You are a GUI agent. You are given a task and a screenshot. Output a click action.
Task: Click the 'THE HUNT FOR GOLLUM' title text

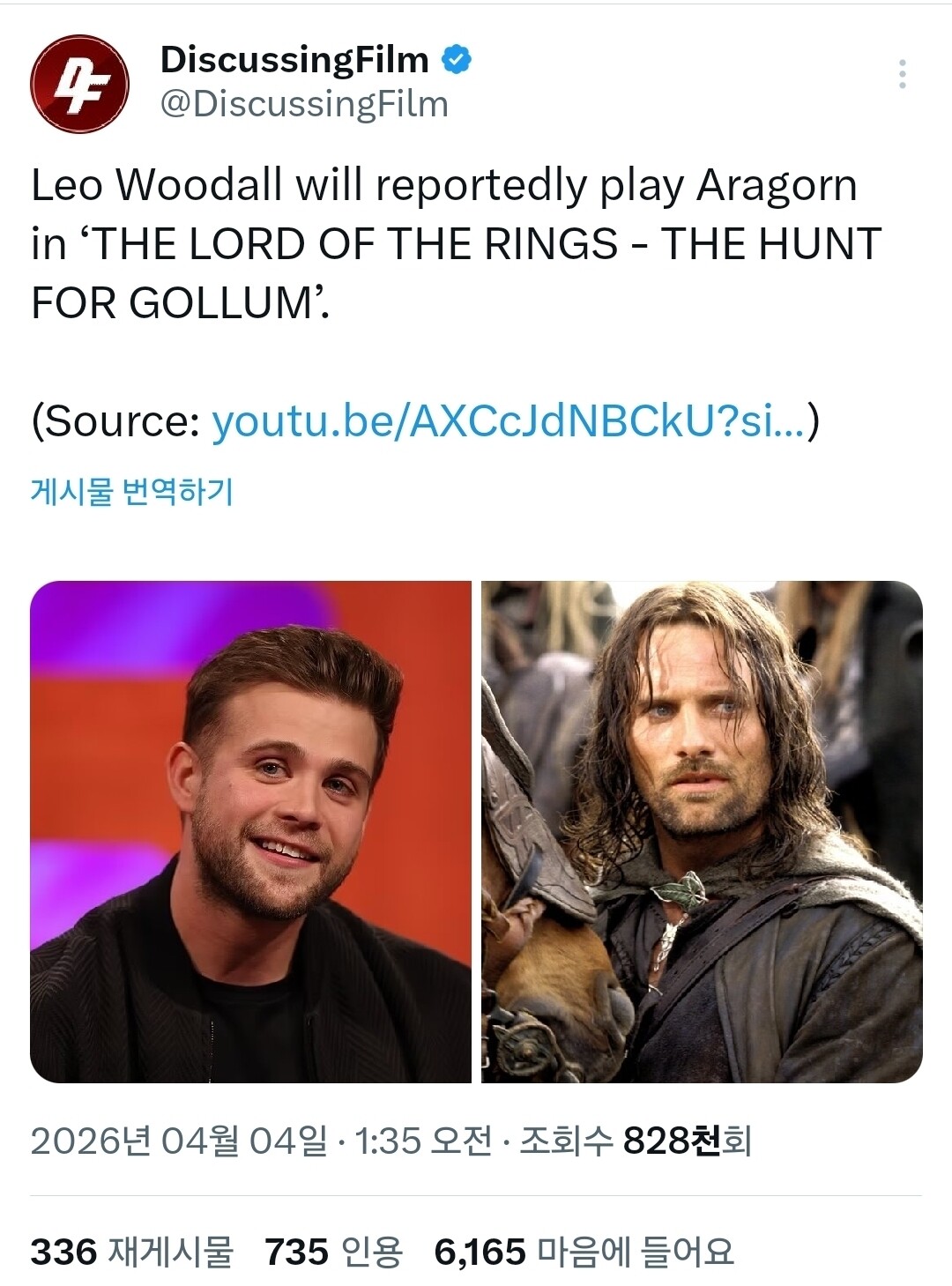[x=456, y=273]
